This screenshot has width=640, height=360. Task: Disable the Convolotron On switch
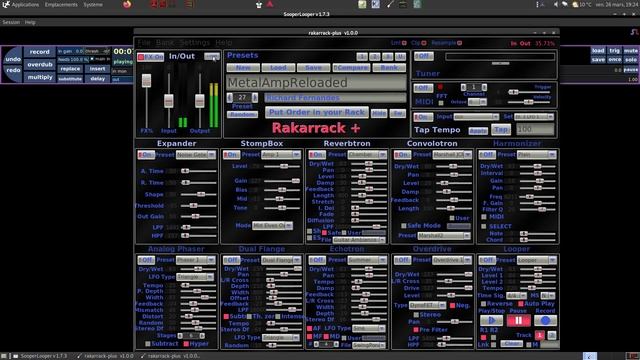tap(402, 155)
